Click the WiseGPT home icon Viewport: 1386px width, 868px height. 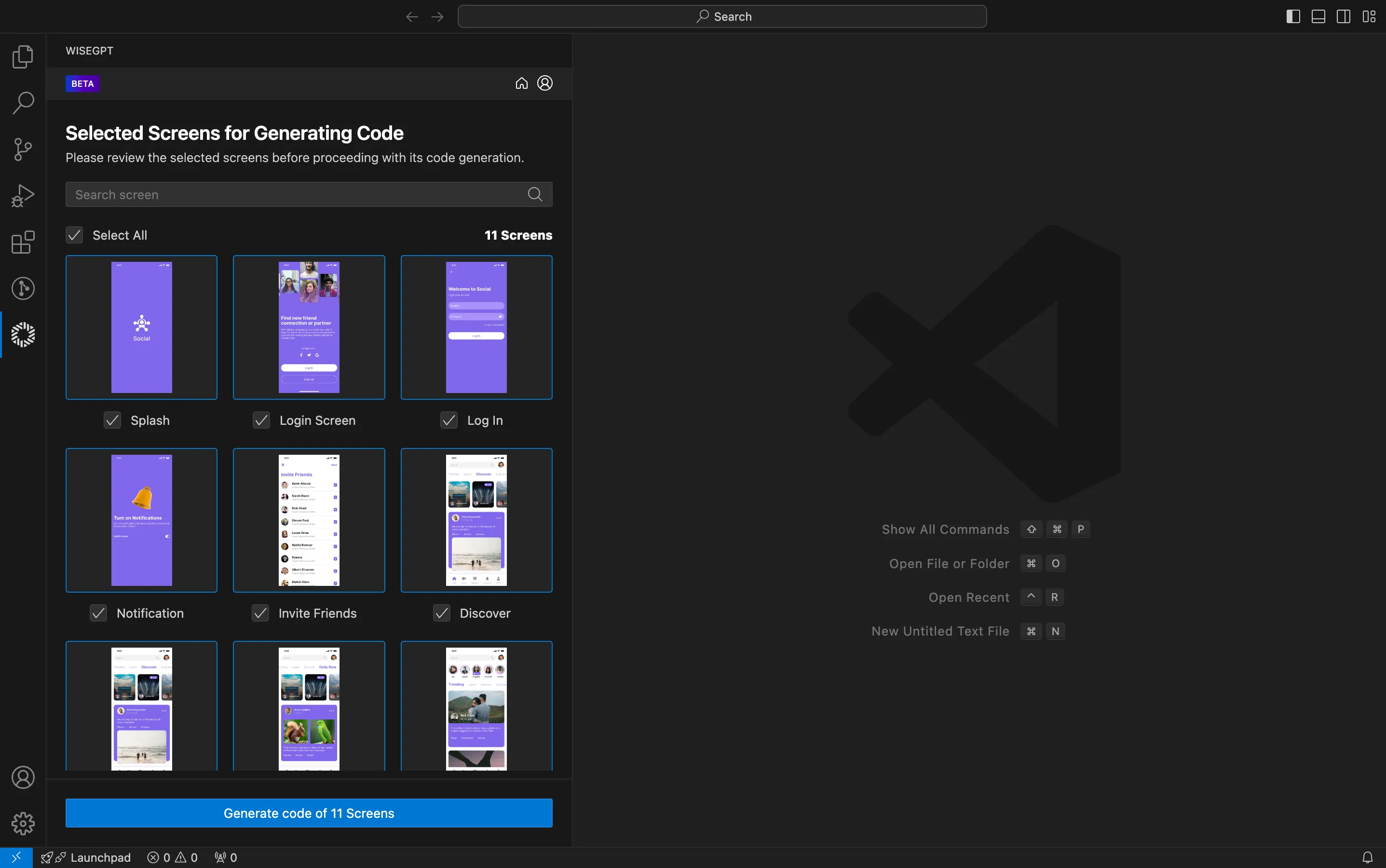522,83
